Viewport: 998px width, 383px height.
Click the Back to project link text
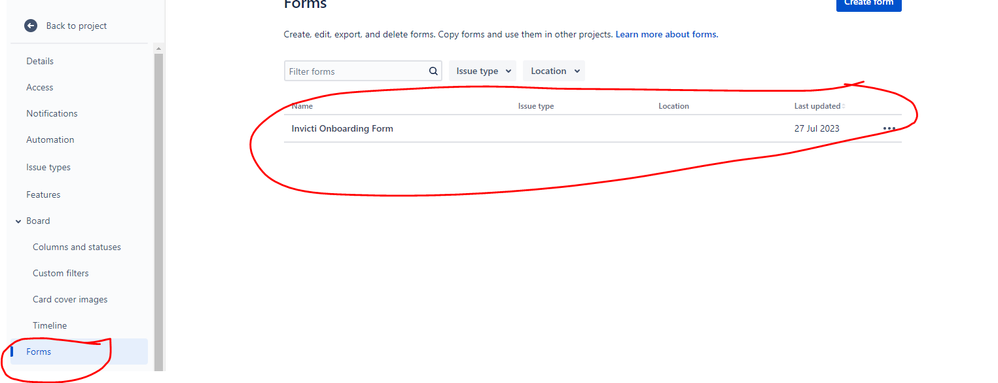point(76,26)
